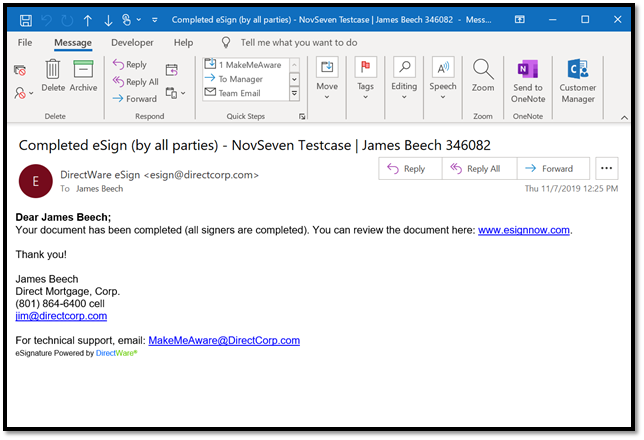Open the Move dropdown
Screen dimensions: 644x440
(327, 78)
